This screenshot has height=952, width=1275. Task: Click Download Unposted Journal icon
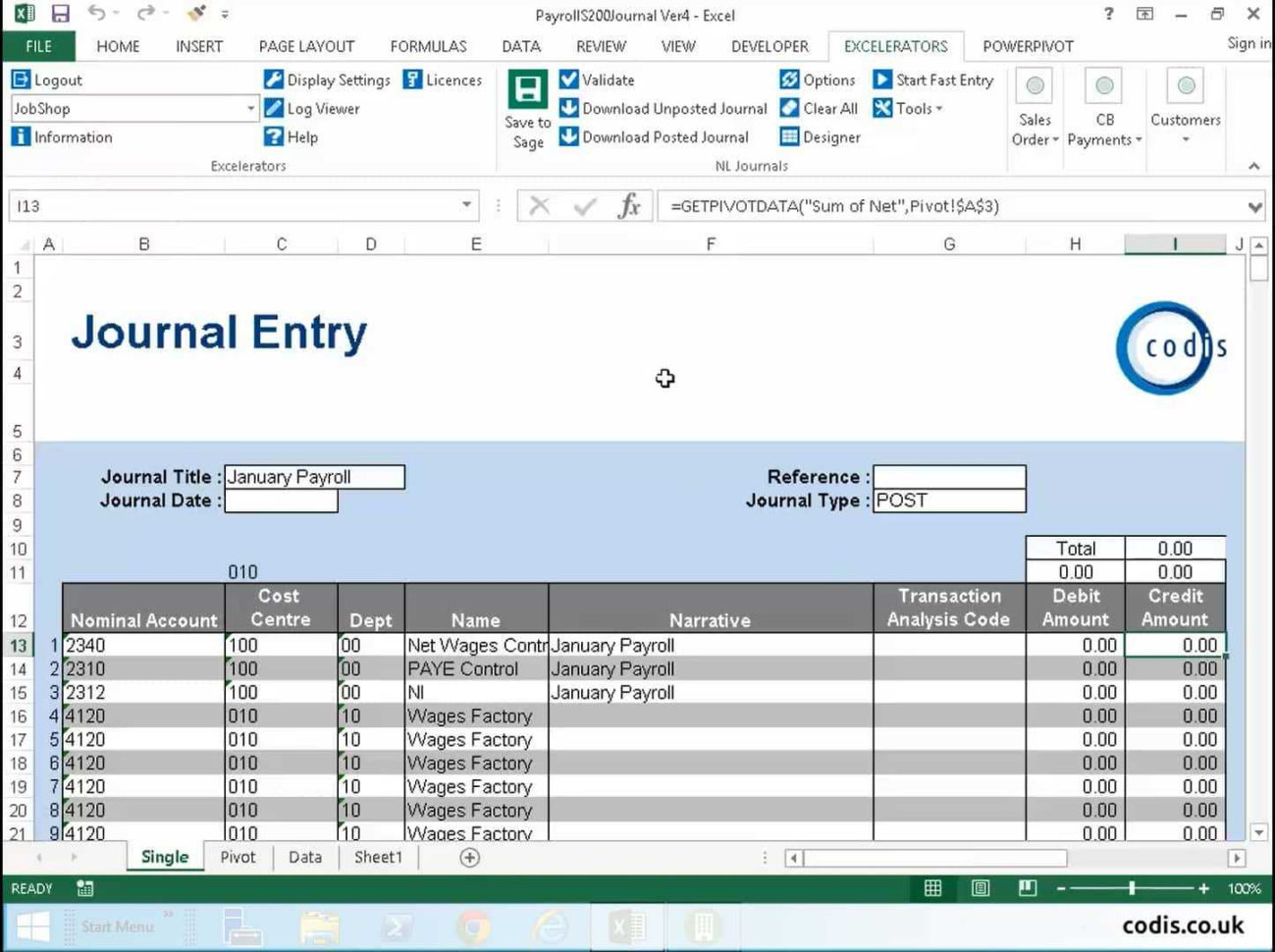click(x=569, y=109)
